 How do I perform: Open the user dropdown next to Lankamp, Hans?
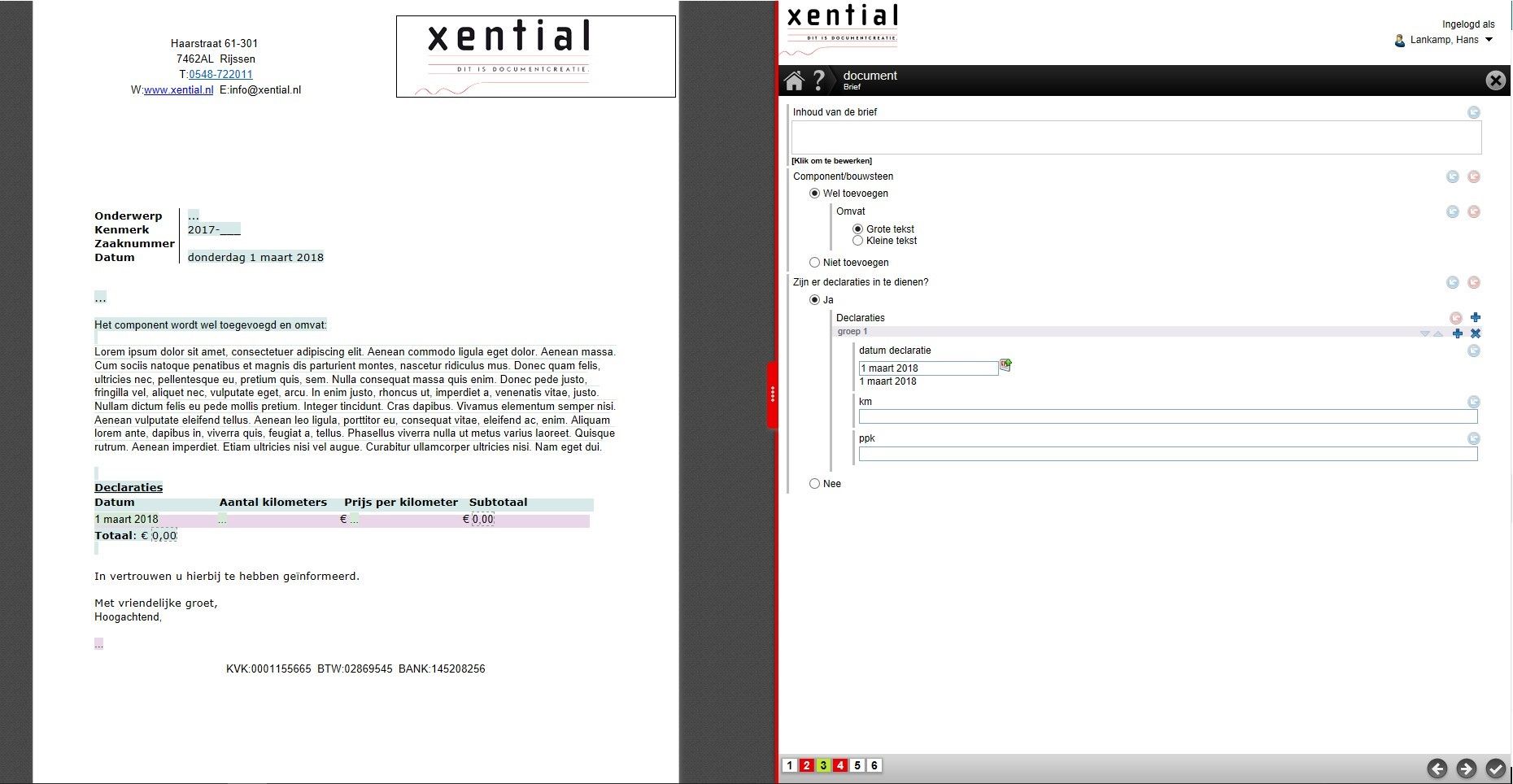(1489, 40)
